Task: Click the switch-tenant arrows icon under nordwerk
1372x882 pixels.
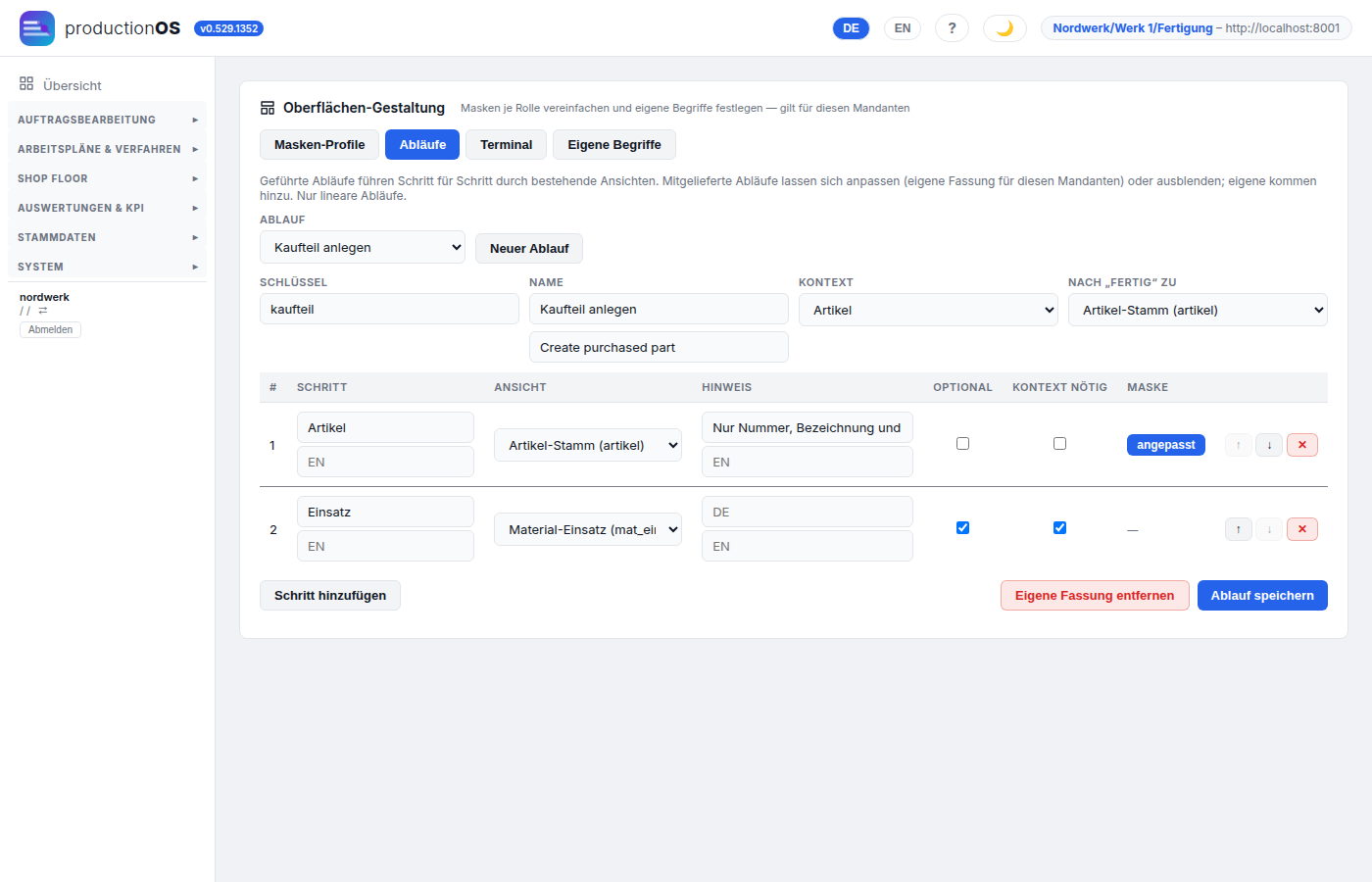Action: tap(43, 311)
